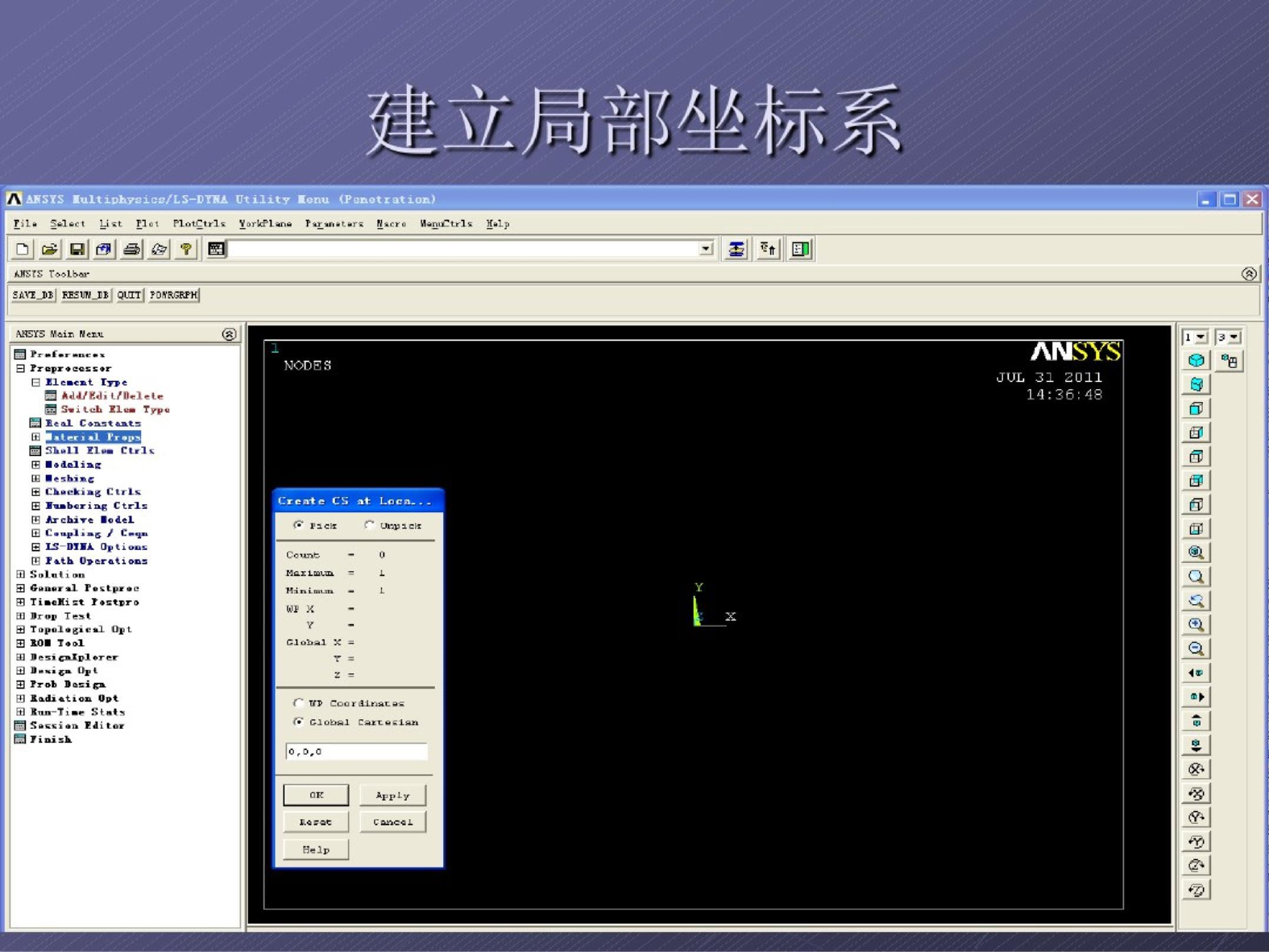Click the Rotate about +Y icon
This screenshot has height=952, width=1269.
[x=1196, y=817]
